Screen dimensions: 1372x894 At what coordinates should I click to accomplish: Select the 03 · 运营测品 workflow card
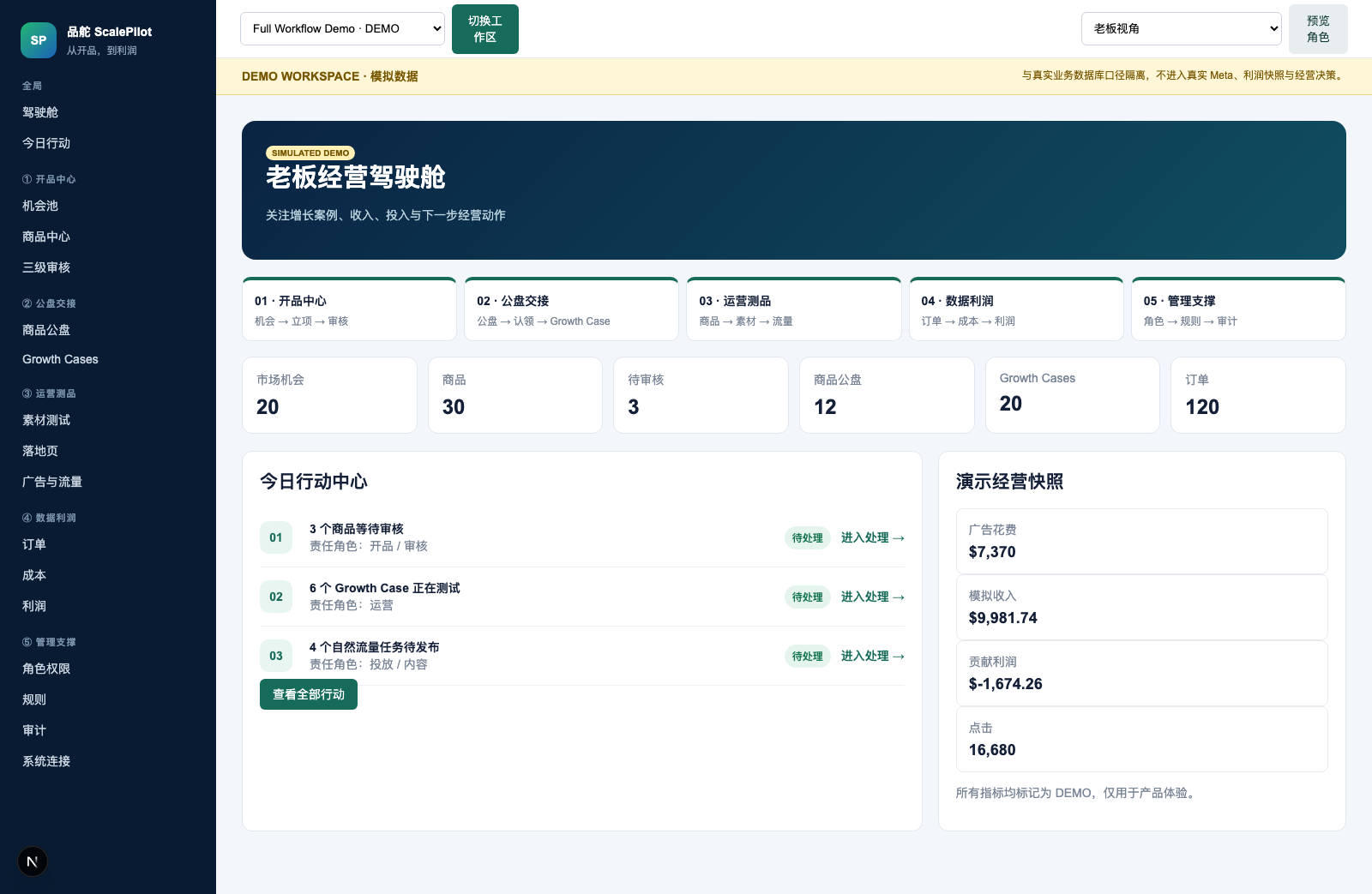coord(793,309)
